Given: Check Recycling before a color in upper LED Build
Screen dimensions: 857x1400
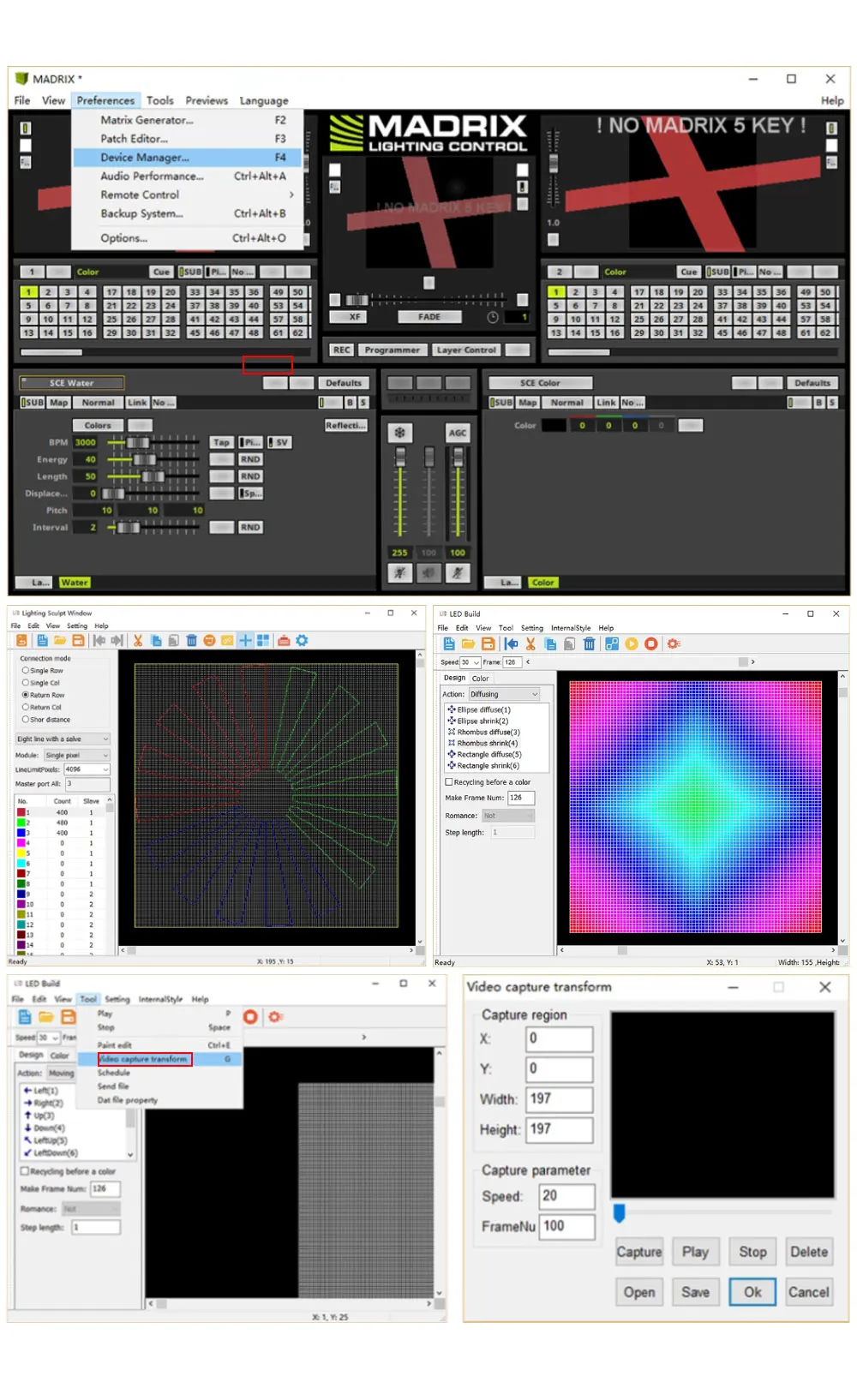Looking at the screenshot, I should (x=449, y=781).
